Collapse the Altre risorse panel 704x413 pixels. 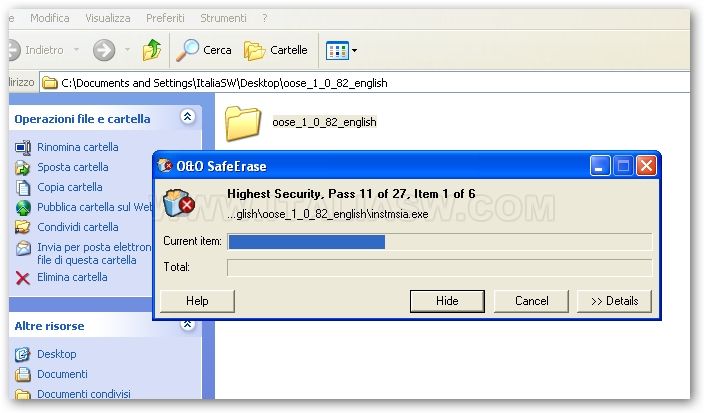click(x=187, y=324)
